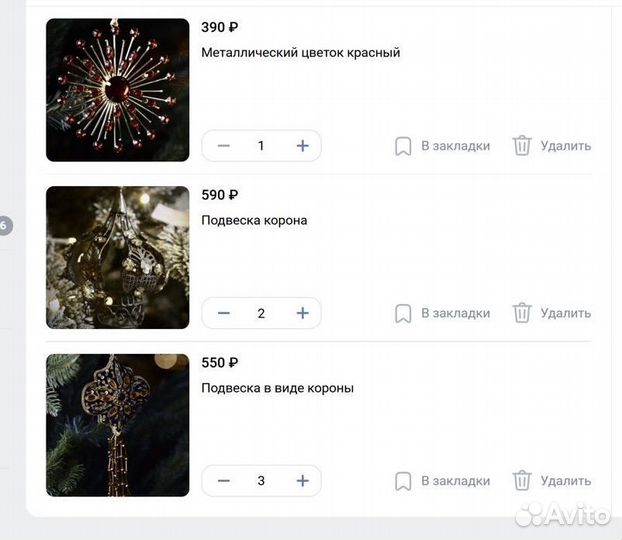
Task: Click trash icon for Подвеска корона
Action: 522,313
